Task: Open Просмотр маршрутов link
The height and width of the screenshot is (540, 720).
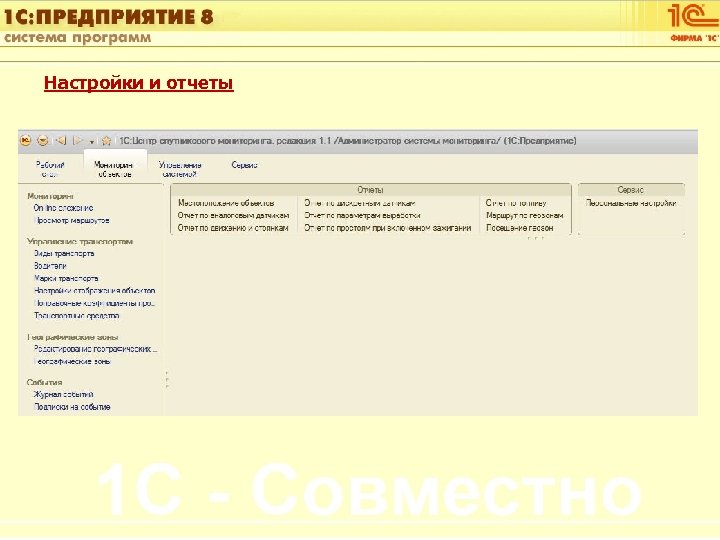Action: [x=72, y=220]
